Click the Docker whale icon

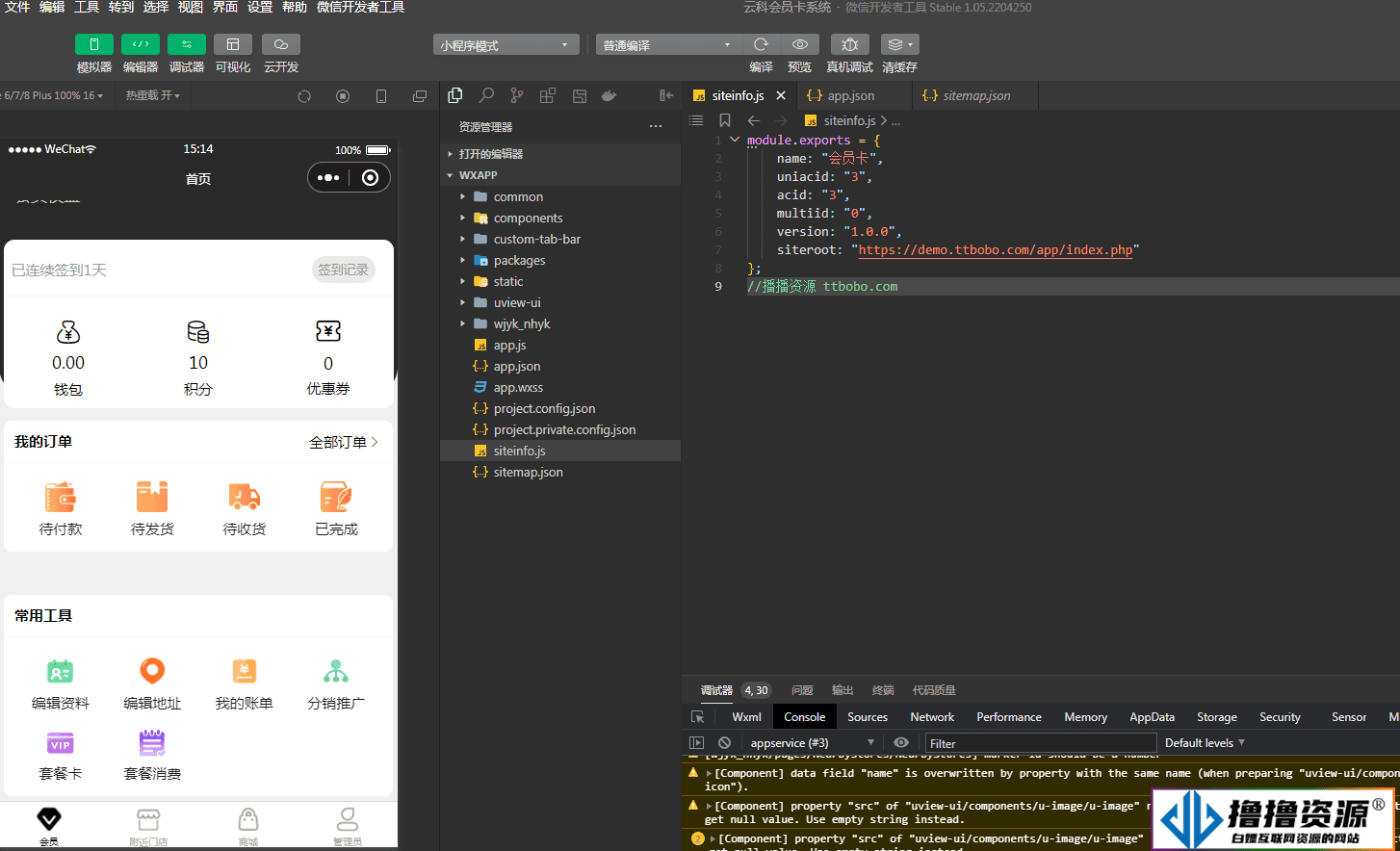[x=609, y=95]
